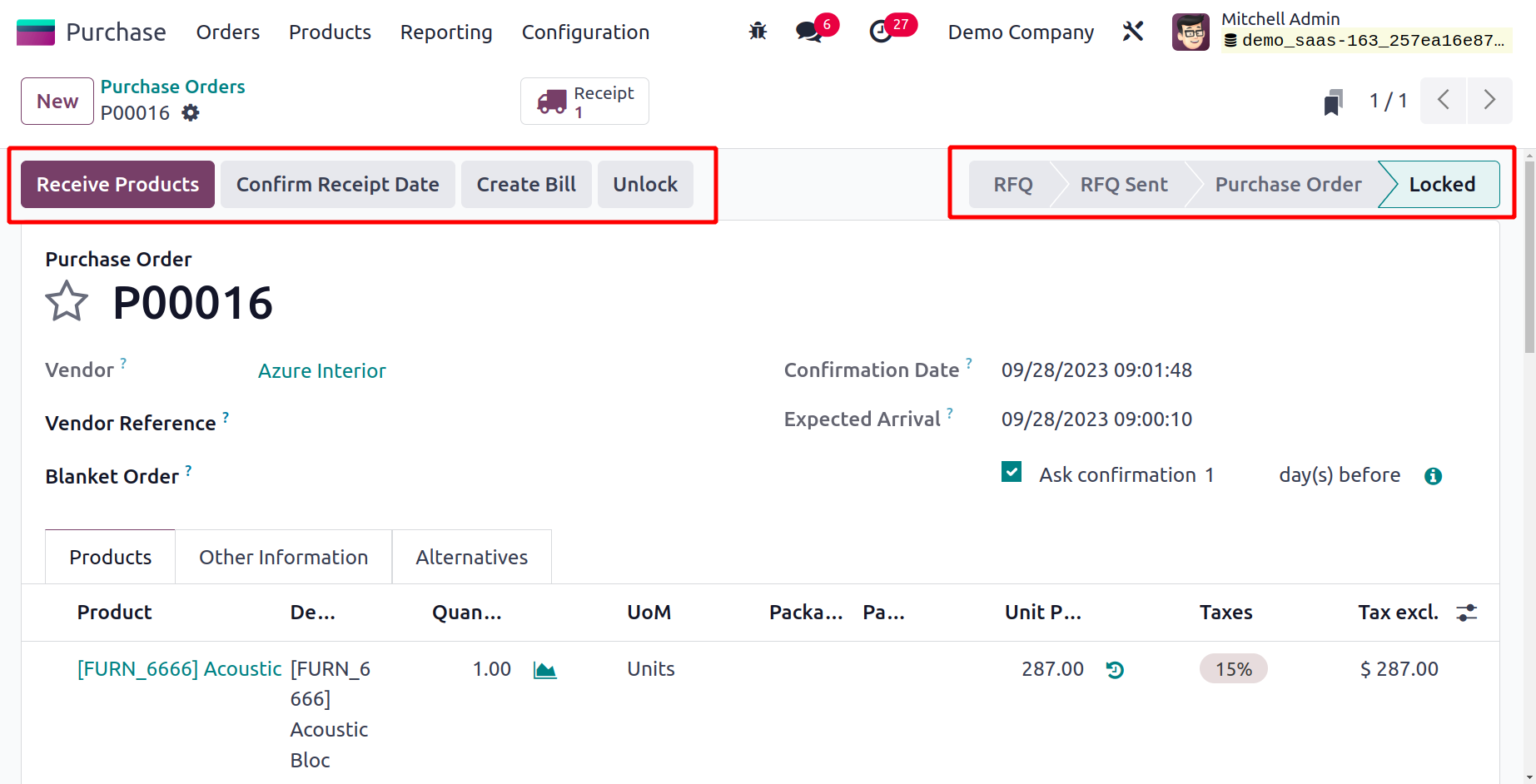Switch to the Alternatives tab
The image size is (1536, 784).
(471, 558)
